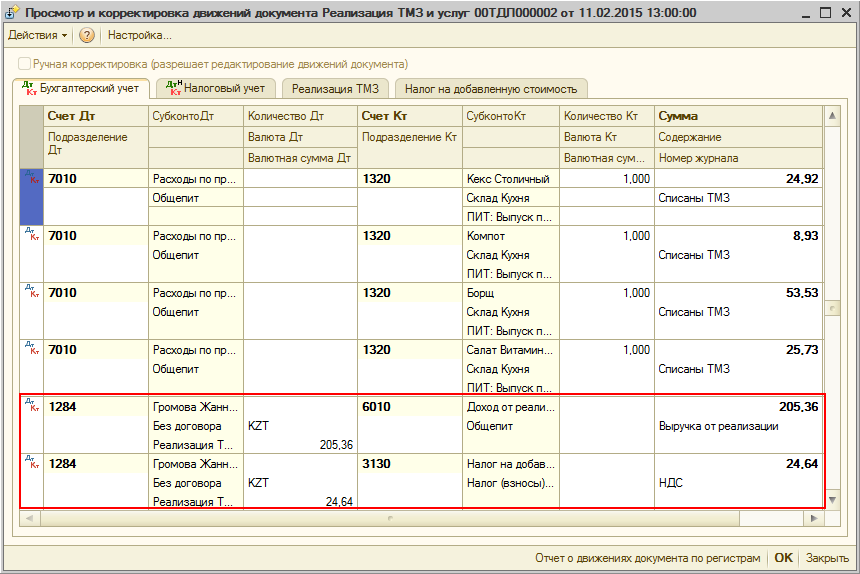Select the Налог на добавленную стоимость tab

pos(490,89)
